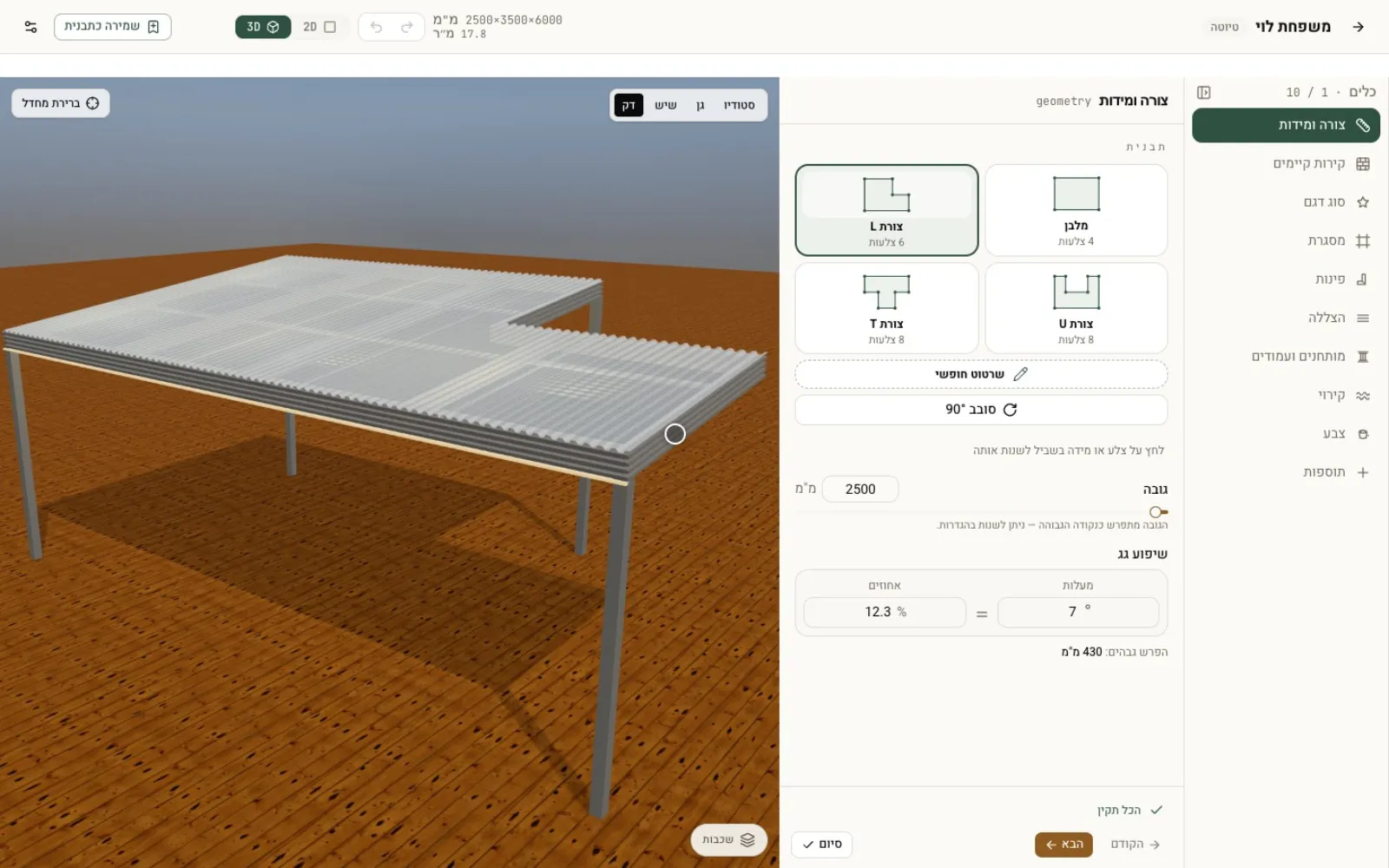1389x868 pixels.
Task: Switch the scene to דק (deck)
Action: [x=629, y=105]
